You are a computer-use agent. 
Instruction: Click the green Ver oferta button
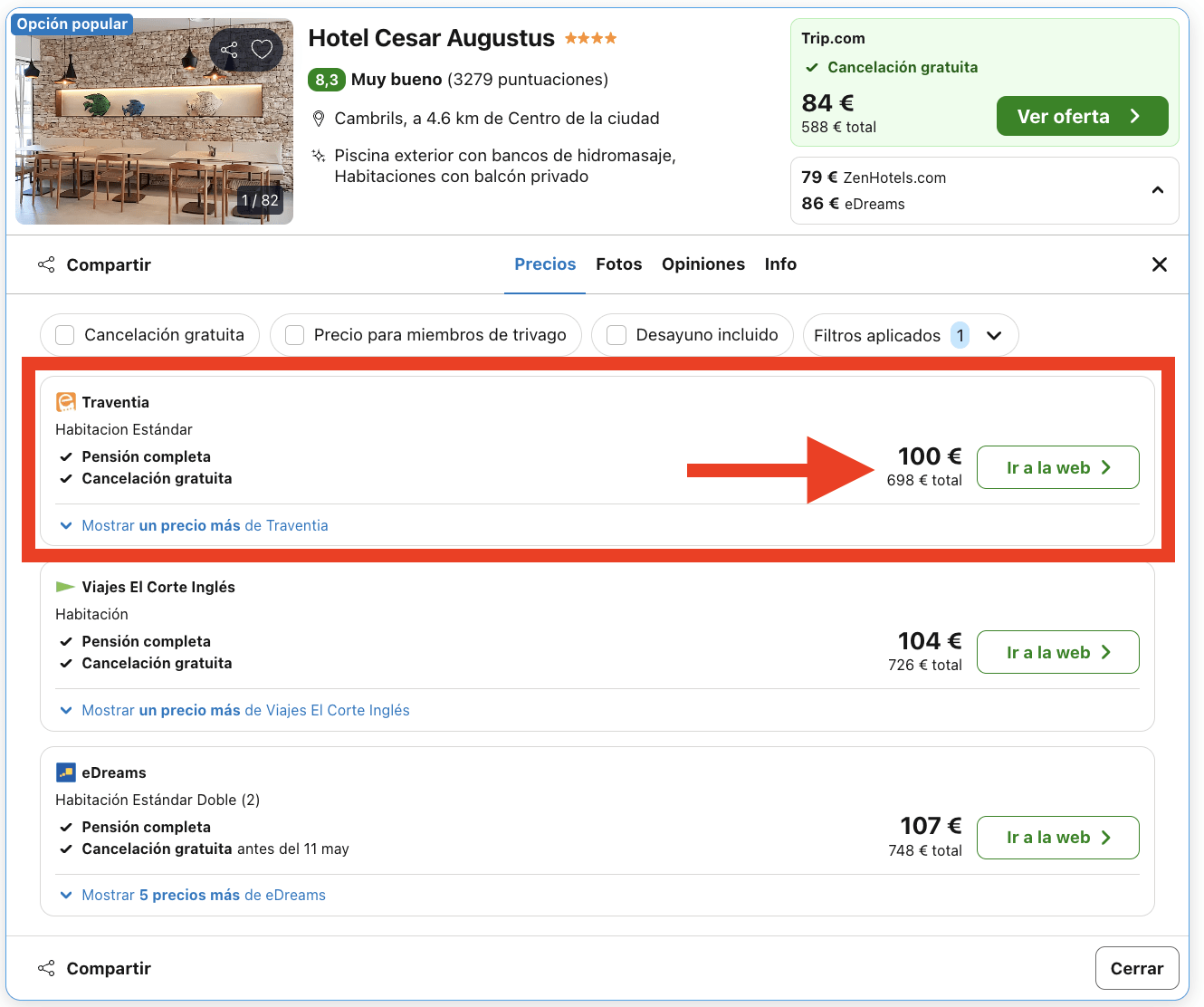(x=1082, y=116)
